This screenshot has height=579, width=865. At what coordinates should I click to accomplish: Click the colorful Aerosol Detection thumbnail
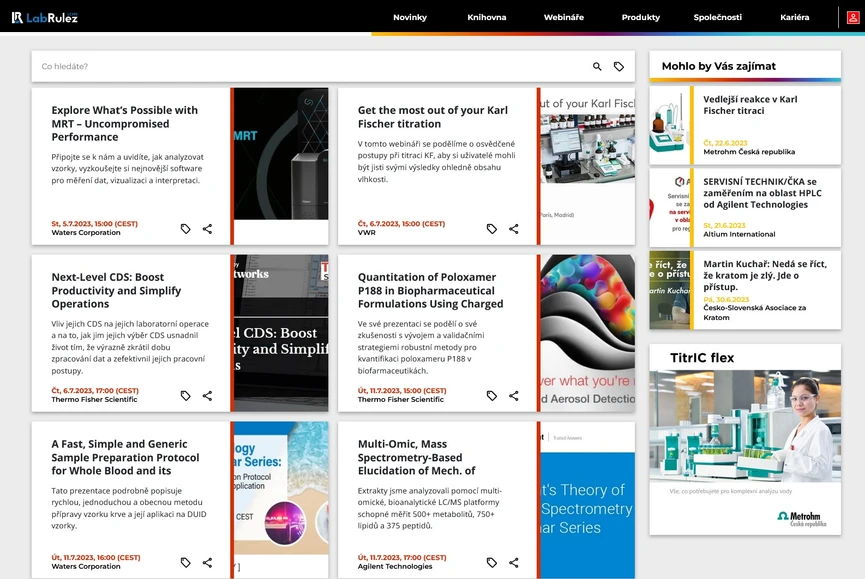point(588,333)
